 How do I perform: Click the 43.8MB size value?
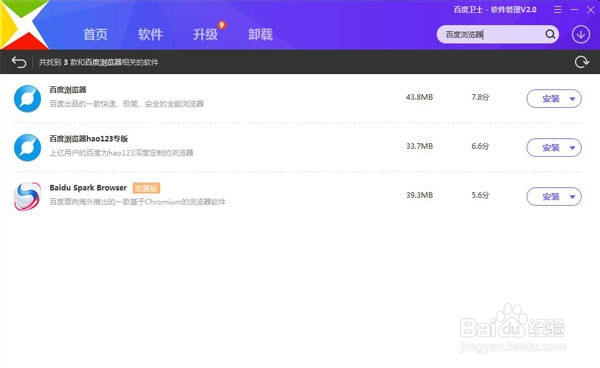click(419, 97)
